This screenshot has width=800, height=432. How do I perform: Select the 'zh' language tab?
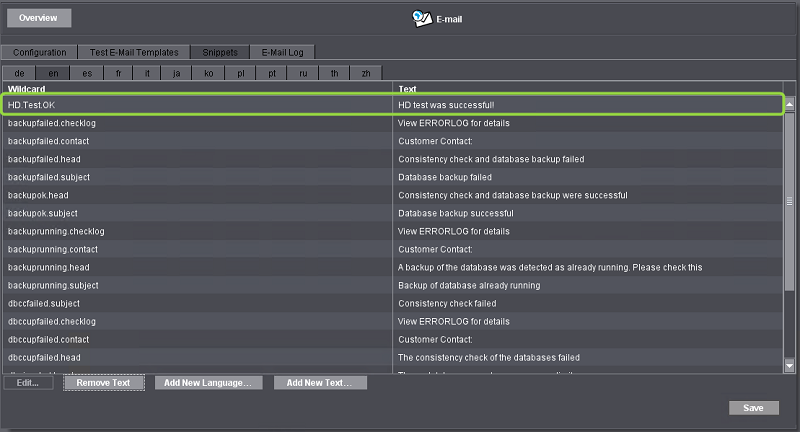(x=365, y=73)
